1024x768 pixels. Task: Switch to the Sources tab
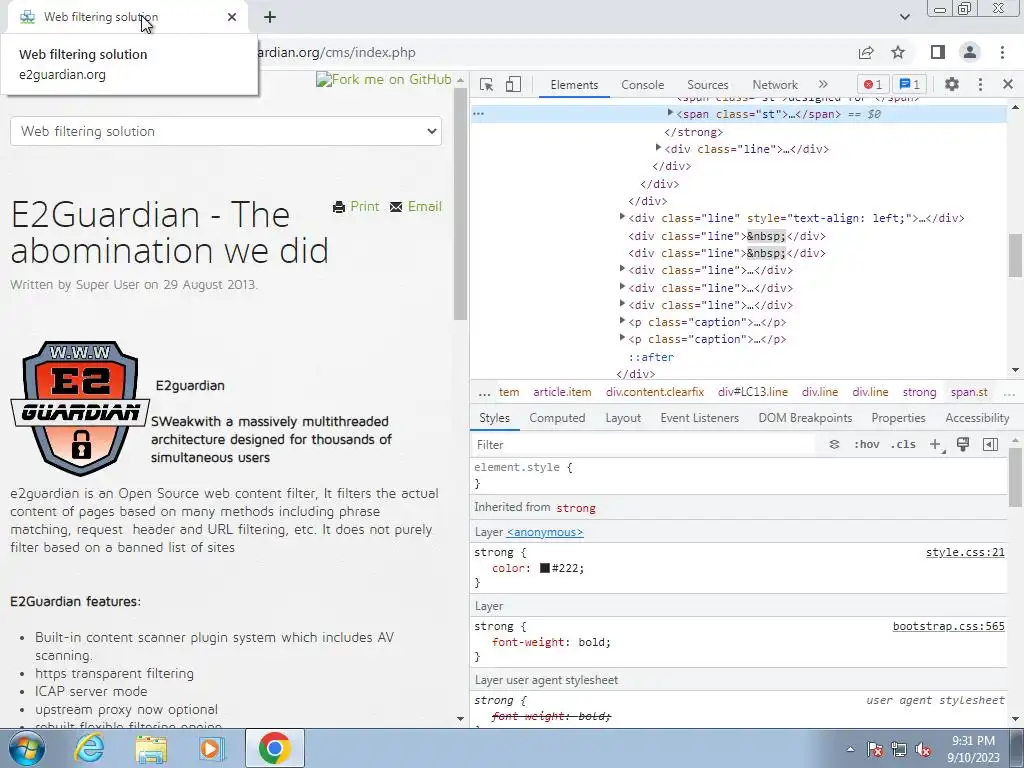click(707, 85)
